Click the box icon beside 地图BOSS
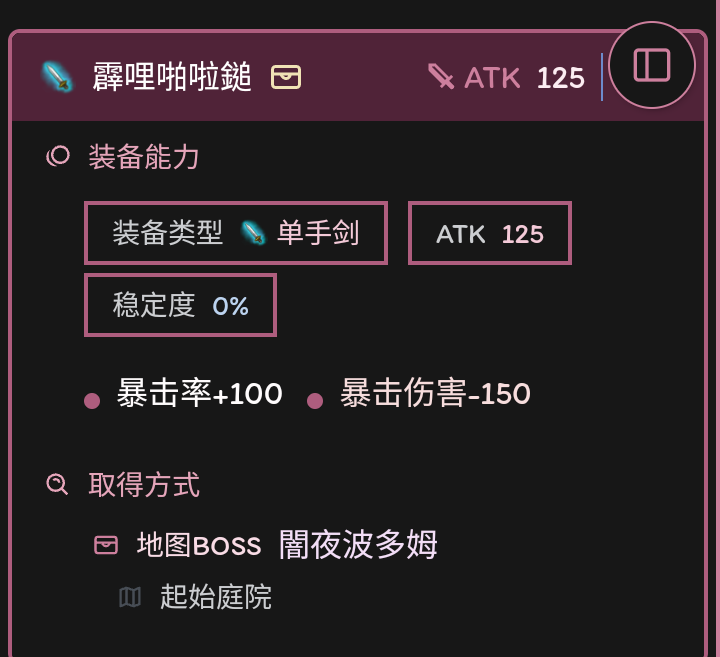The image size is (720, 657). tap(106, 545)
